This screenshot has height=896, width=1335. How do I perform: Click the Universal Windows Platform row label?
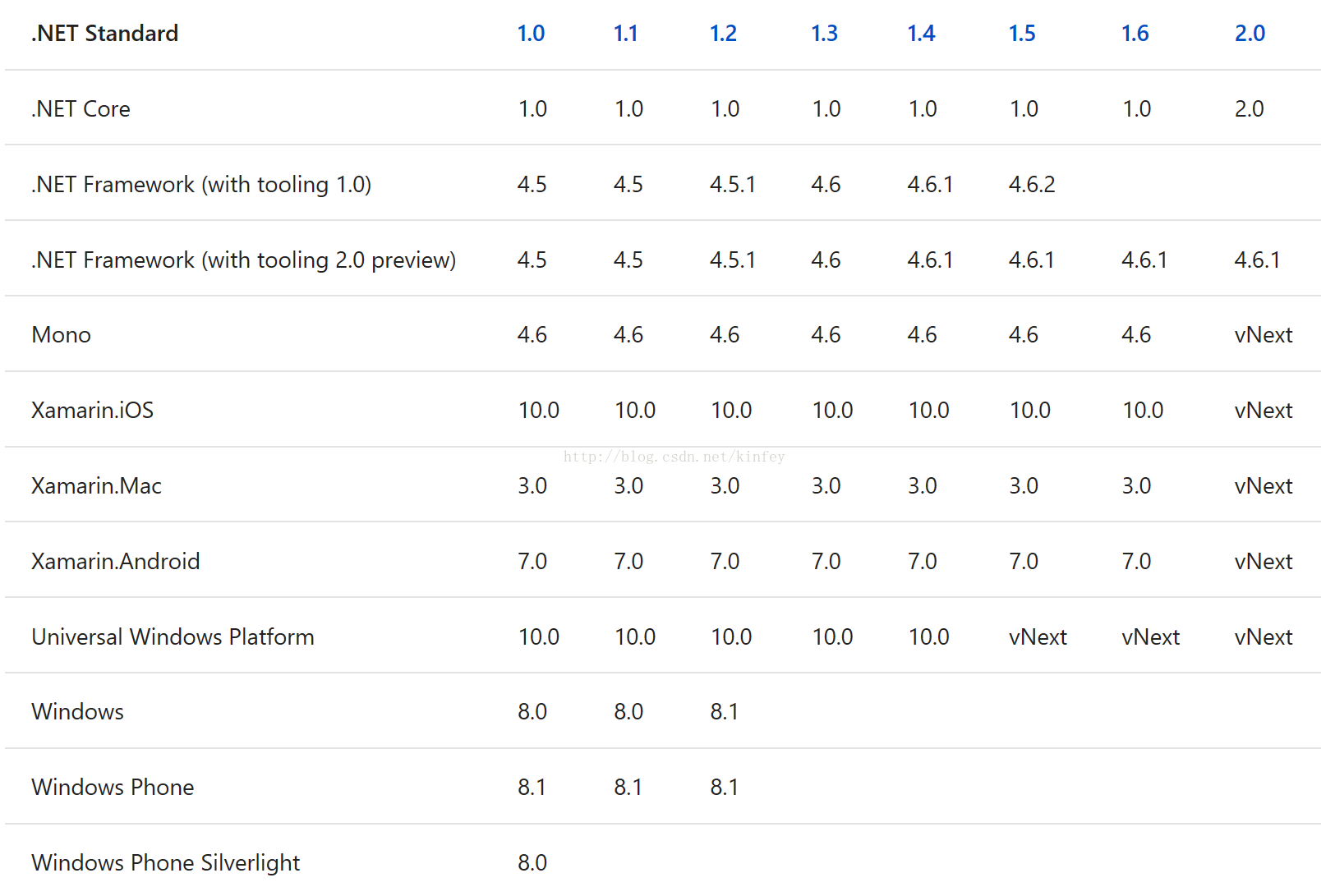pos(173,637)
